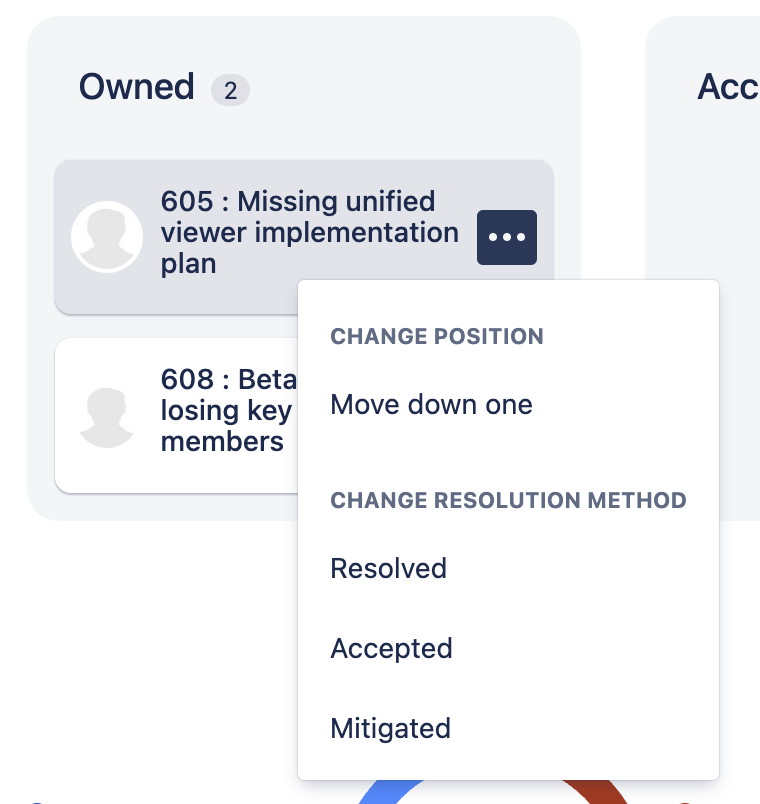
Task: Click the Owned column heading
Action: click(137, 88)
